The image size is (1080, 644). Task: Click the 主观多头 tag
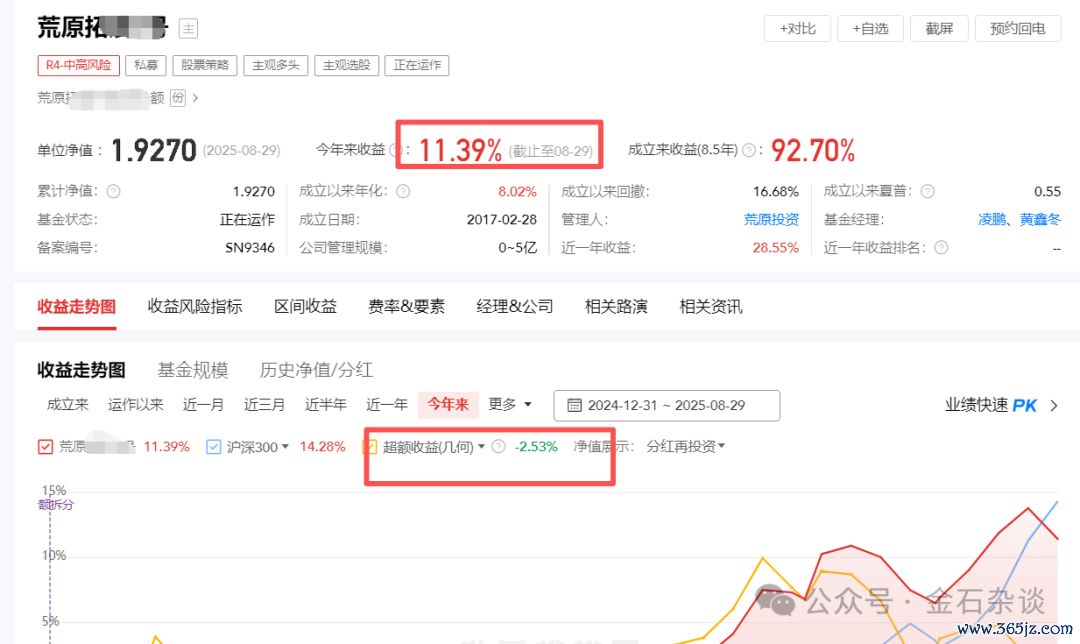(276, 65)
